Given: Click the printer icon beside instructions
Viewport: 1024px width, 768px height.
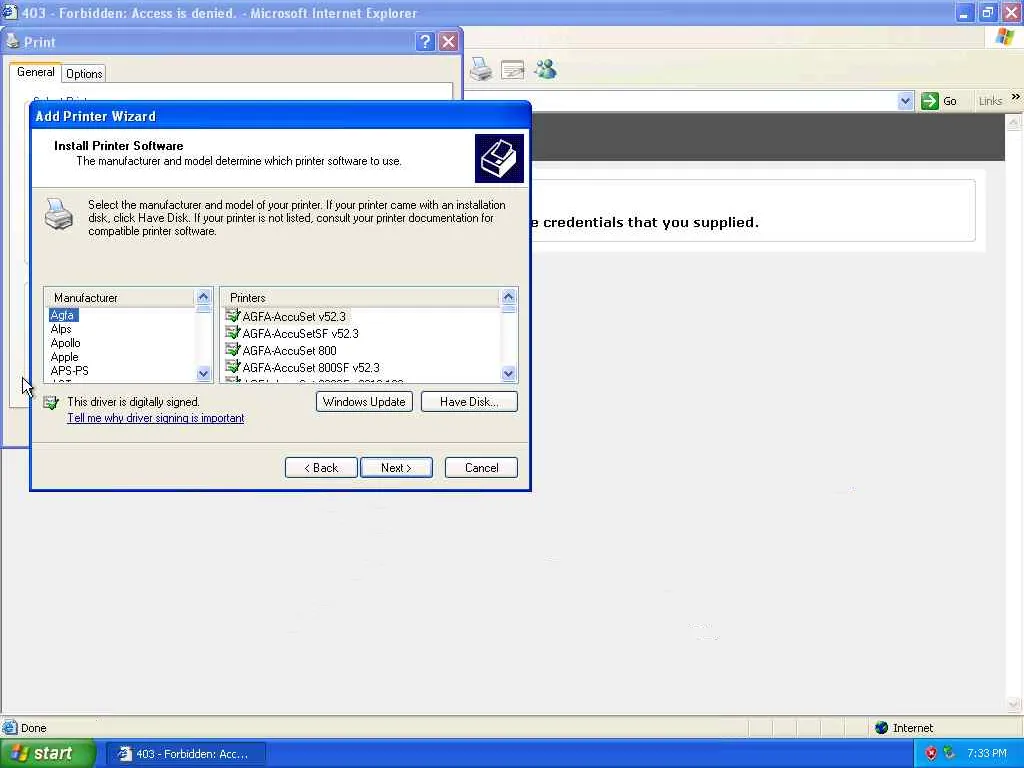Looking at the screenshot, I should [x=59, y=214].
